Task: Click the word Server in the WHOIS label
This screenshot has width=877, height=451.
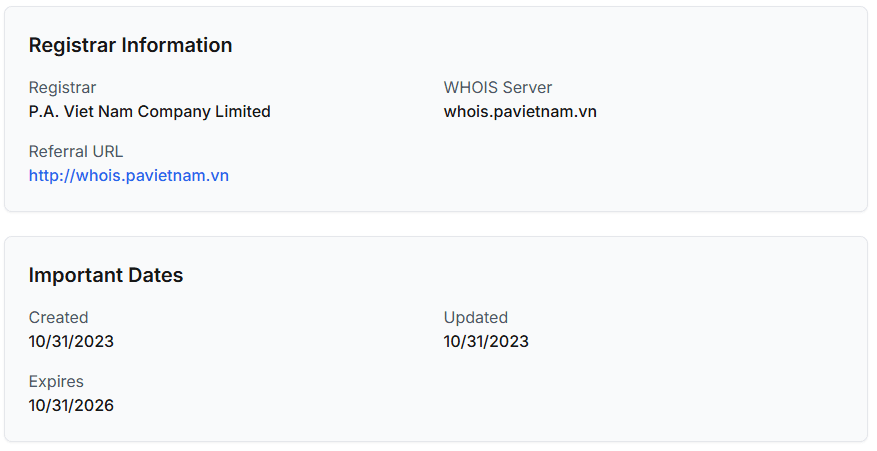Action: [x=527, y=88]
